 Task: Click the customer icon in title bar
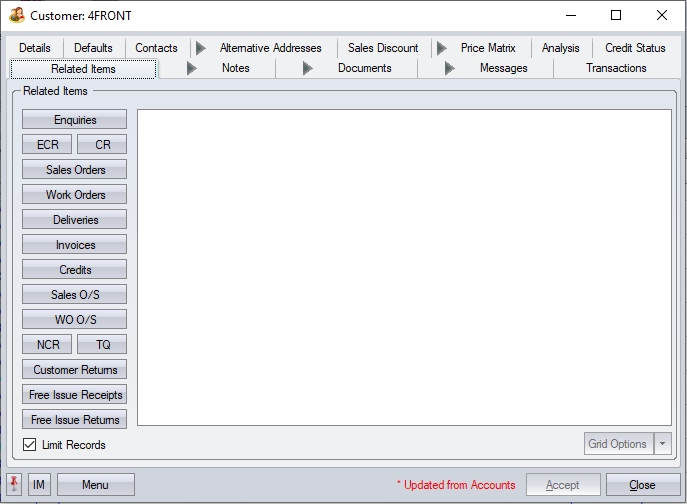(x=17, y=16)
